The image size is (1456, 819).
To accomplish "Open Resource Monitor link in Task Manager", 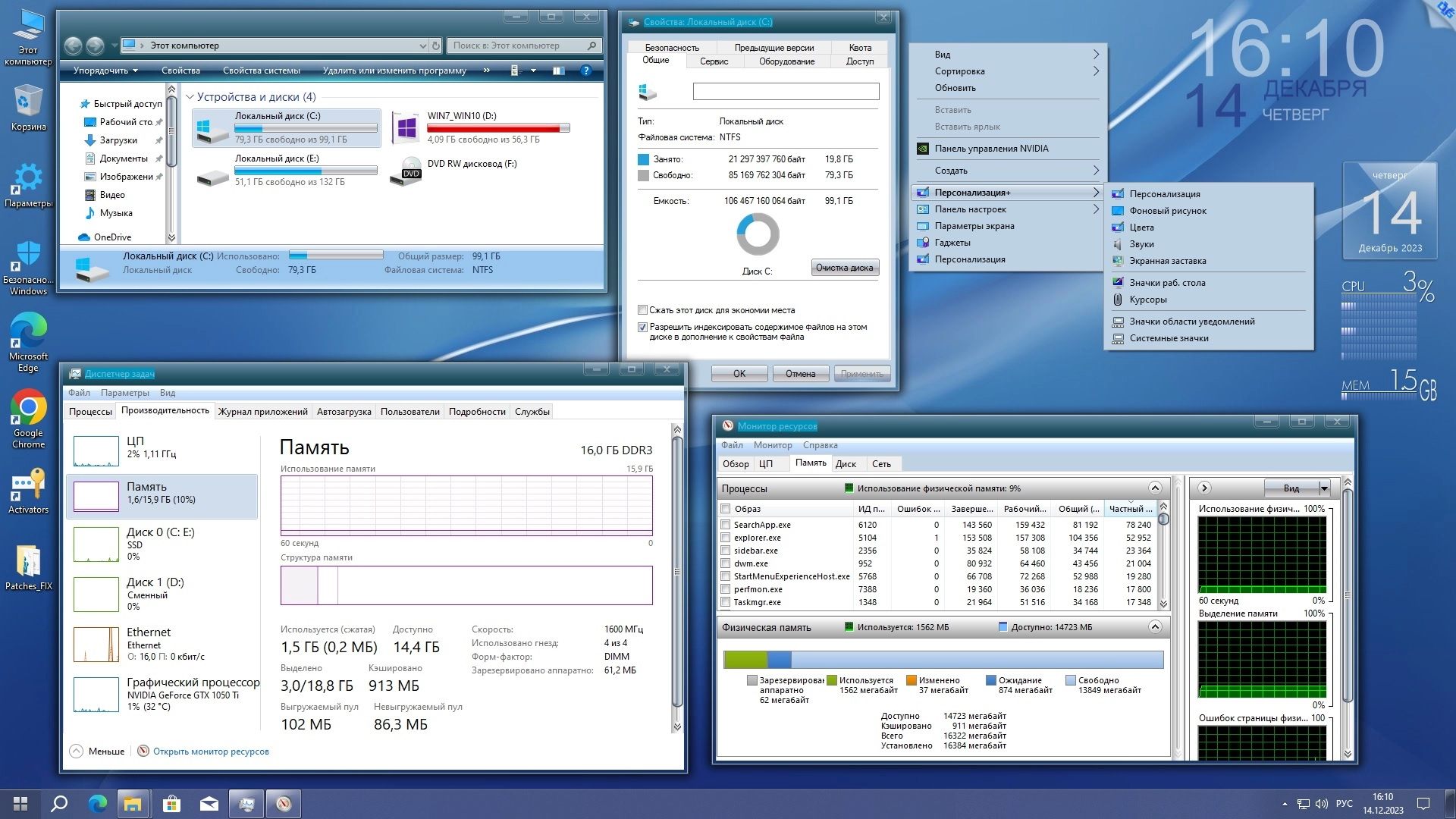I will [x=210, y=752].
